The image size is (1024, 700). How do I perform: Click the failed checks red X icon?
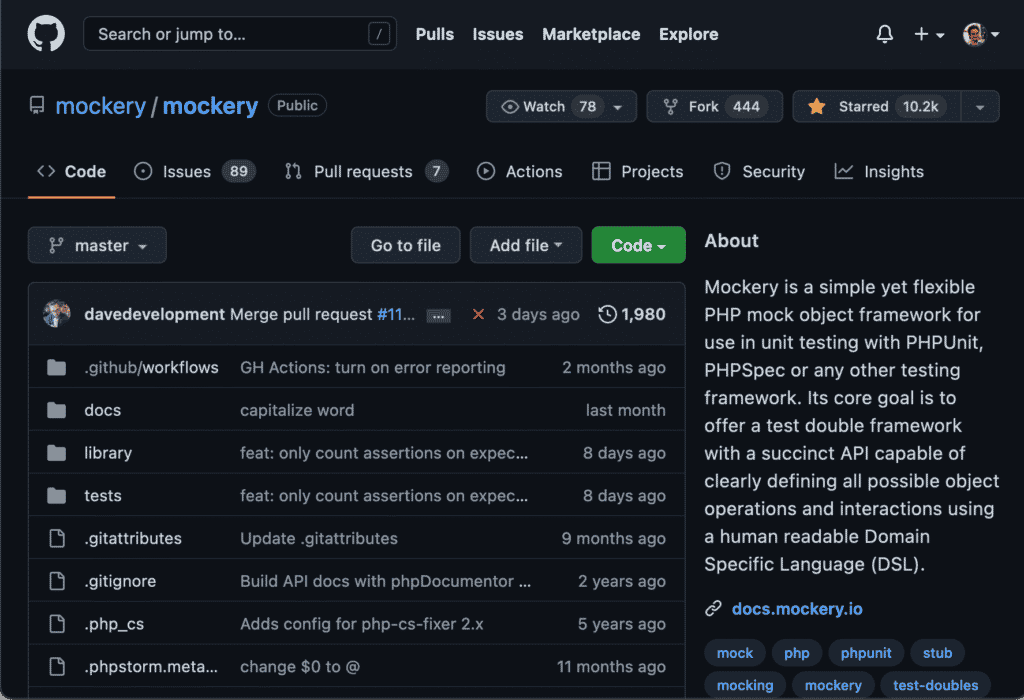click(x=477, y=314)
